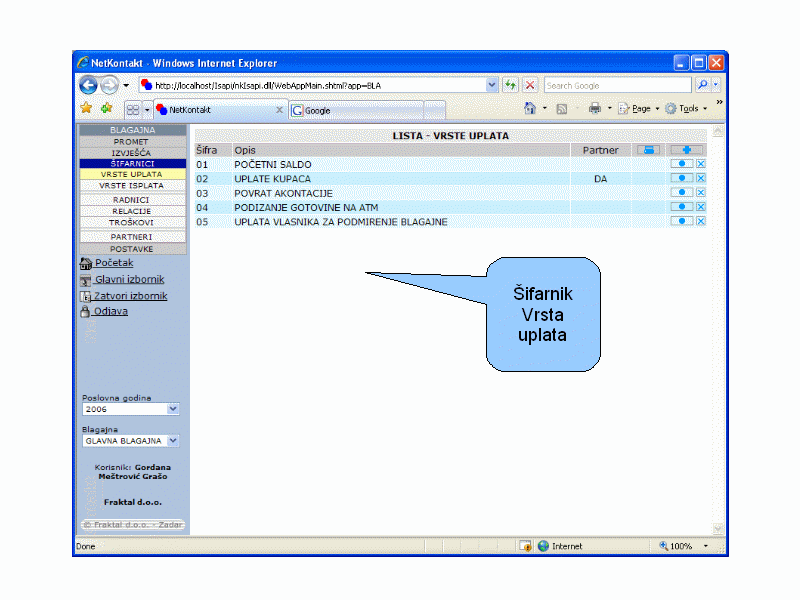800x600 pixels.
Task: Delete the UPLATE KUPACA row
Action: [x=701, y=178]
